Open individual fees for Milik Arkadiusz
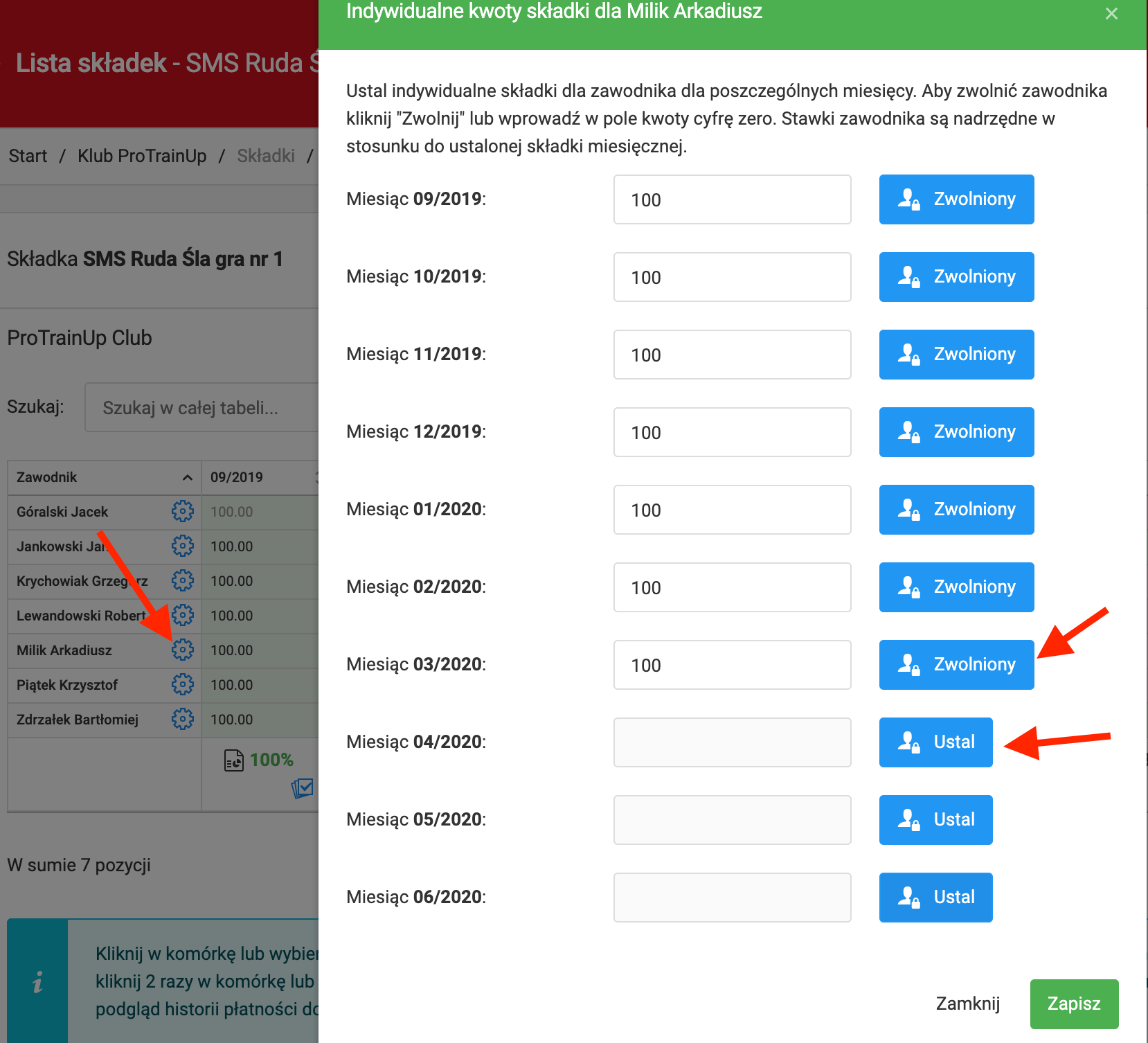Screen dimensions: 1148x1043 coord(183,650)
